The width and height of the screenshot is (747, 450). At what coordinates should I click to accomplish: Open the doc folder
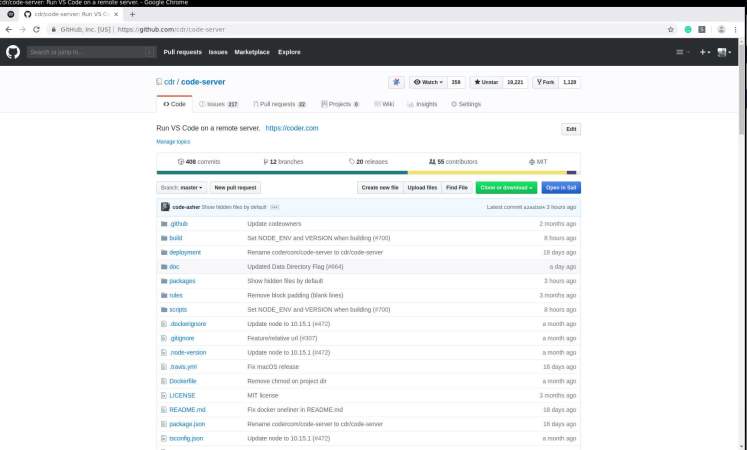coord(174,267)
